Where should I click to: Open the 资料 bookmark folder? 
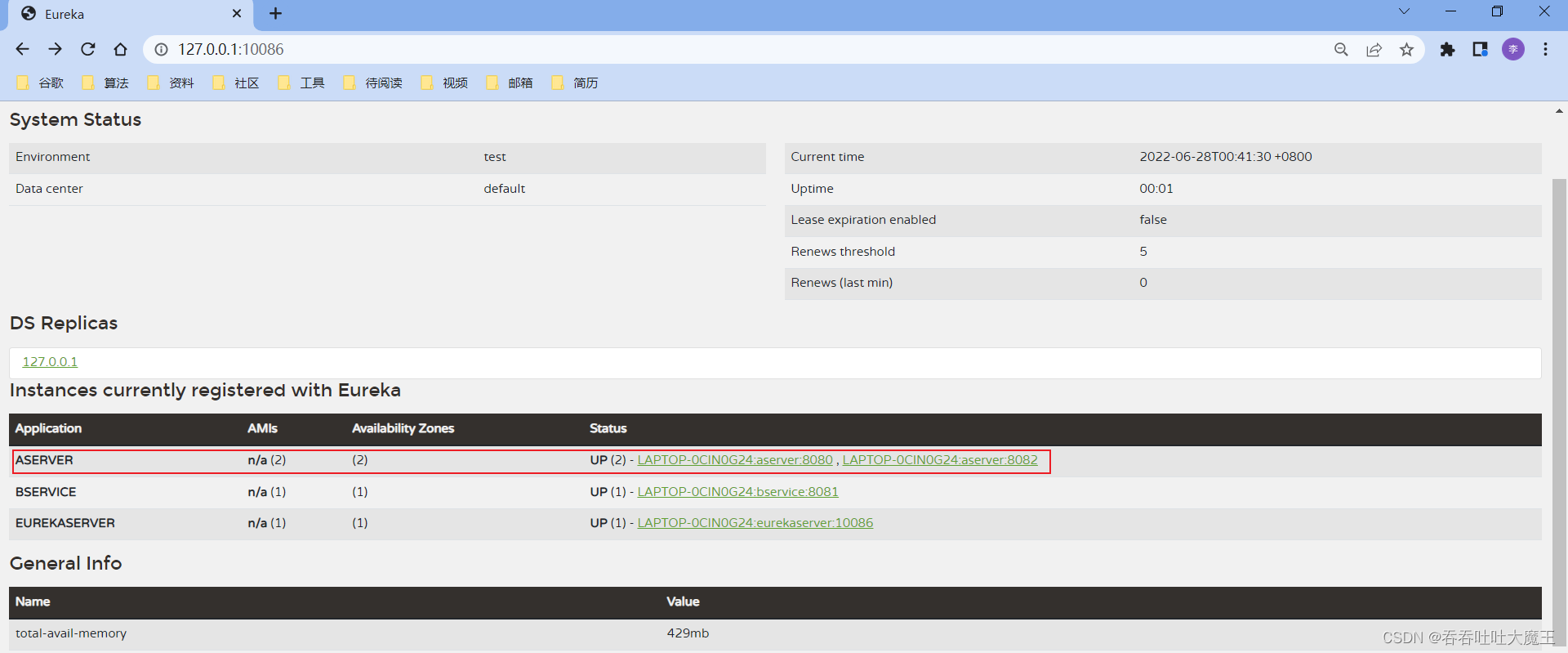pos(171,83)
